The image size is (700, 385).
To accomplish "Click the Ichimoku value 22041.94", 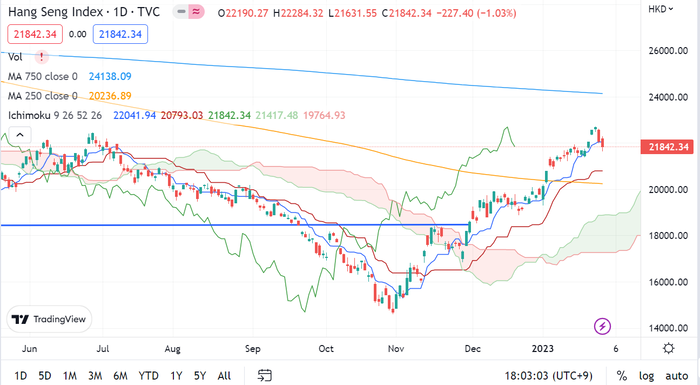I will 134,115.
